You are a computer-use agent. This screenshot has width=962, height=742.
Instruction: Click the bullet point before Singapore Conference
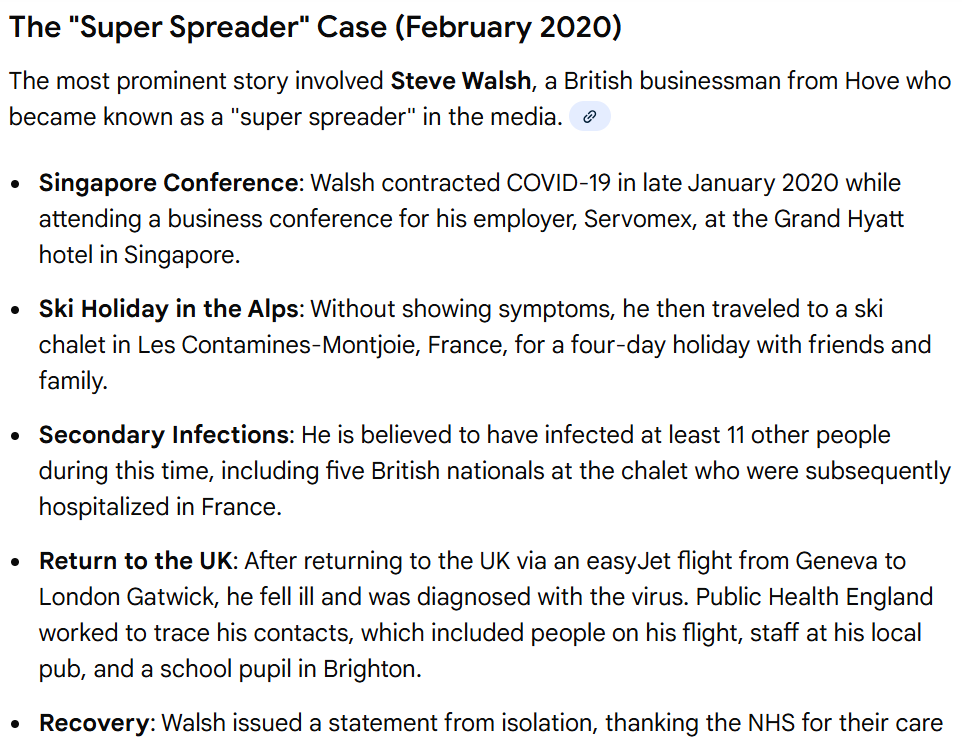coord(15,185)
